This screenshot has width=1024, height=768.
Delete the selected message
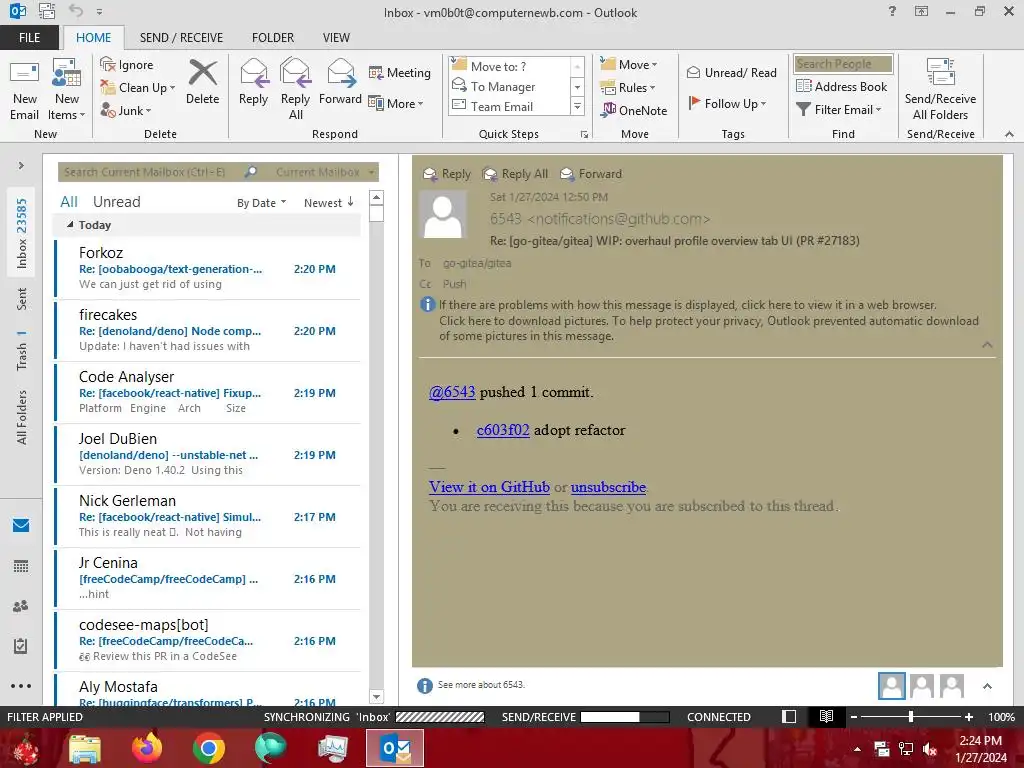tap(202, 82)
